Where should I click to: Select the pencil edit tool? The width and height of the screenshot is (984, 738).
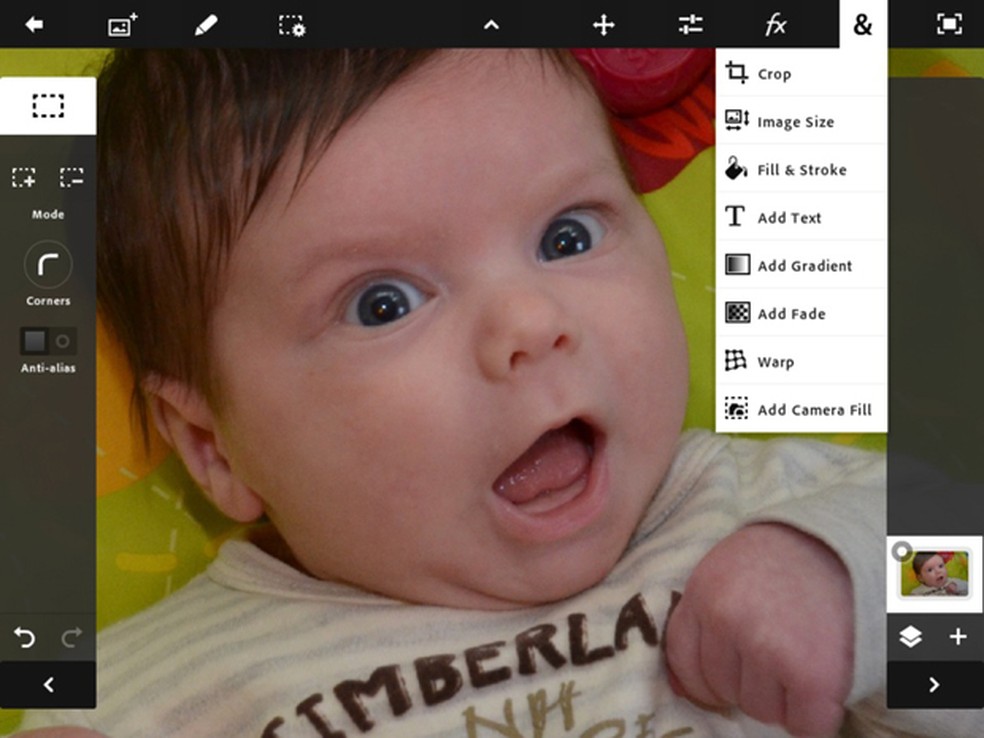click(206, 25)
